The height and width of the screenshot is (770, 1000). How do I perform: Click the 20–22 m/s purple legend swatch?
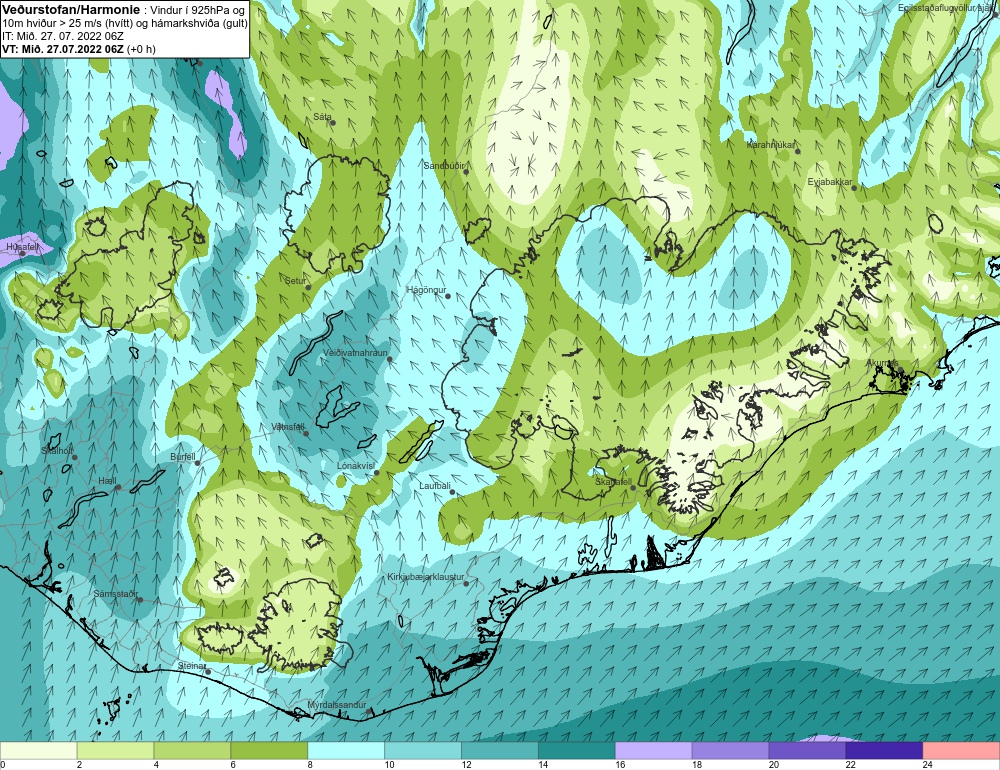point(807,750)
